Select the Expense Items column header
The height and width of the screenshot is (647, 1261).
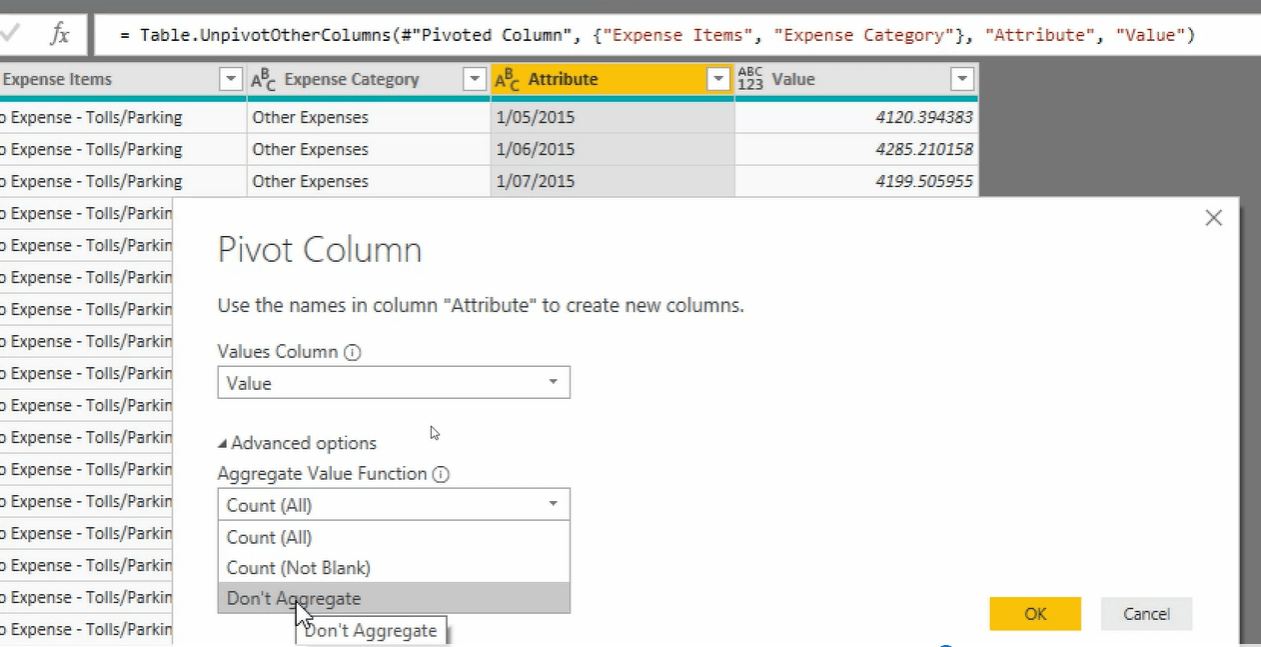(123, 79)
